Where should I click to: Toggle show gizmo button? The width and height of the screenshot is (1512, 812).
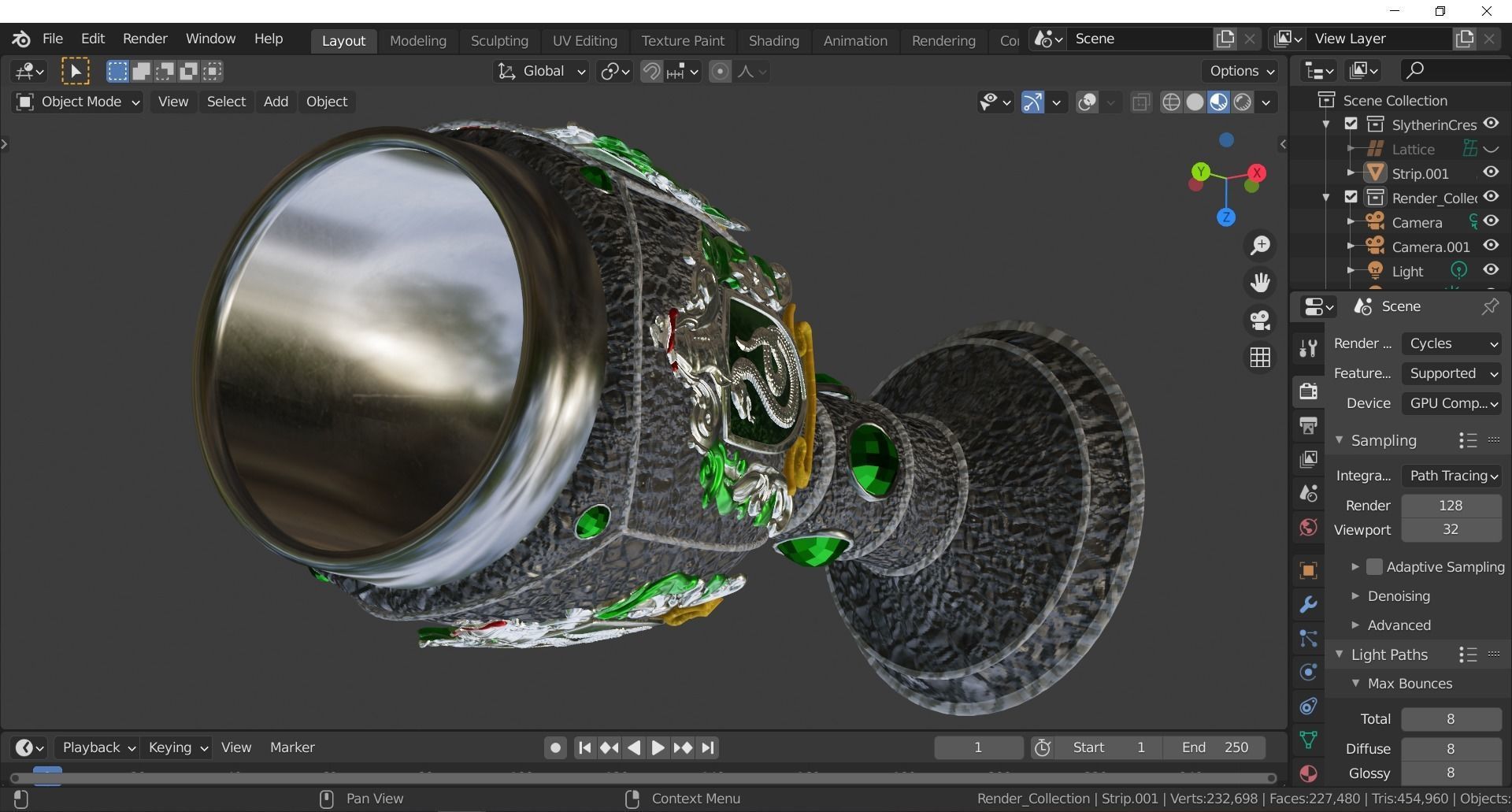click(x=1032, y=102)
